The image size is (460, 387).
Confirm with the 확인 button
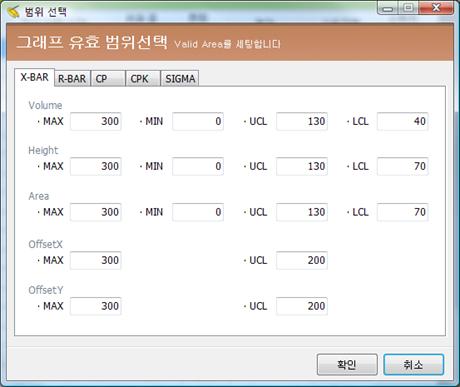click(x=347, y=365)
